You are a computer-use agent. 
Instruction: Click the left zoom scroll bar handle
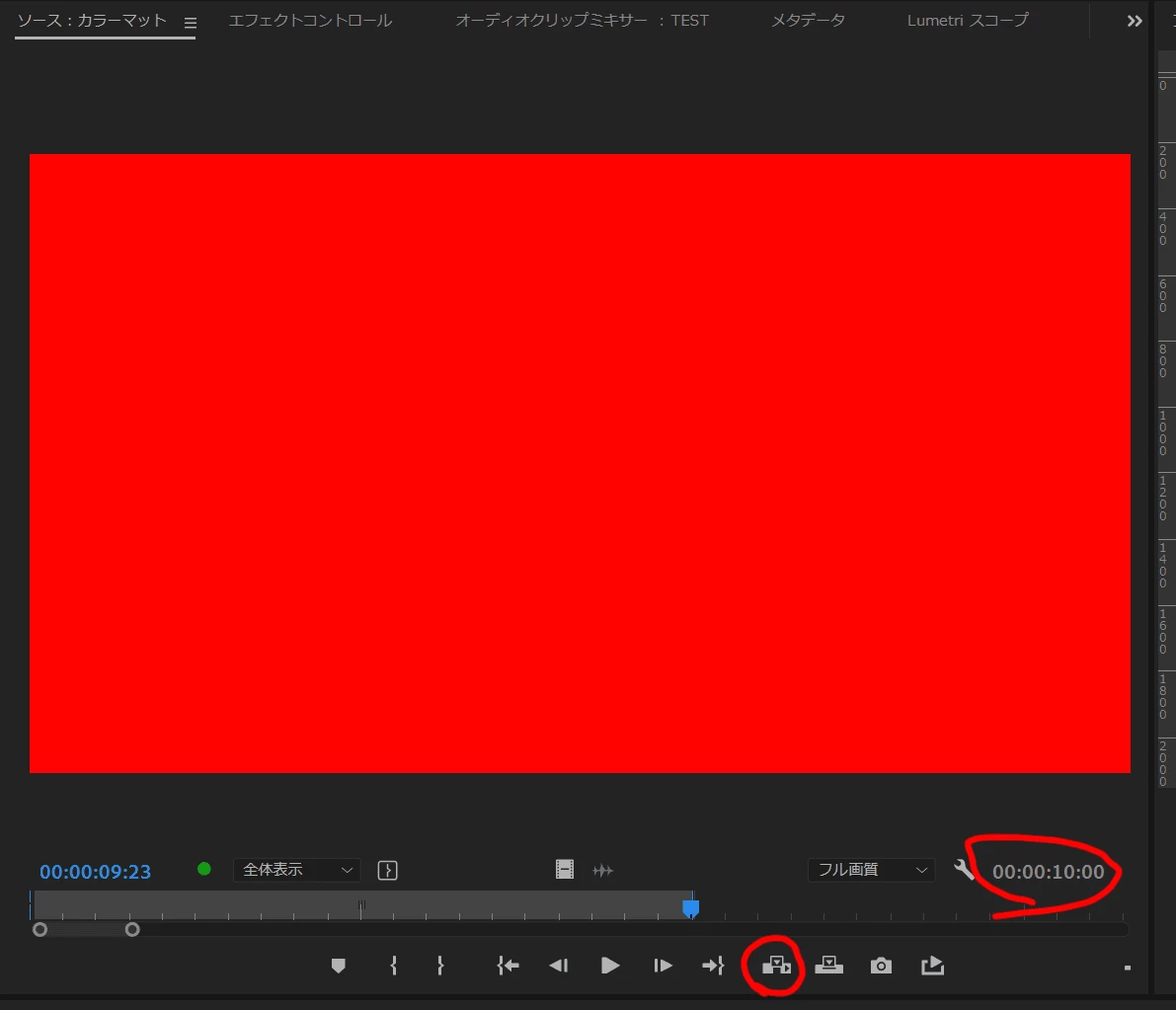click(x=40, y=930)
